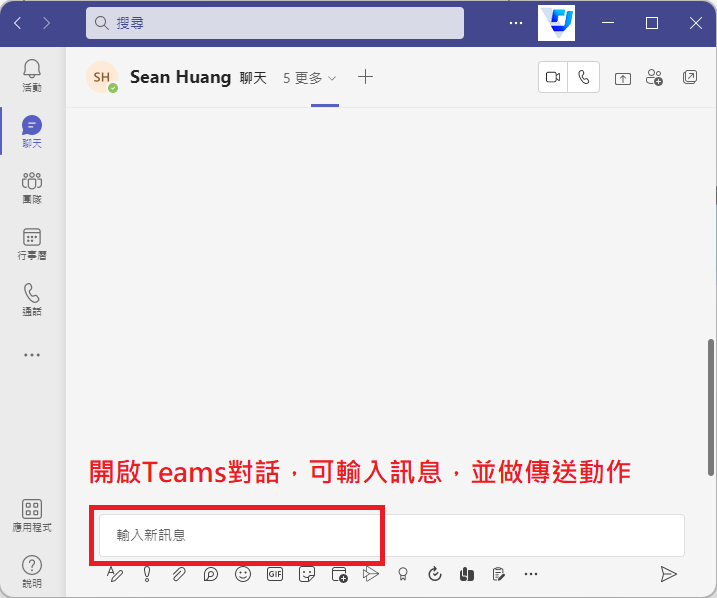Pop out the chat window
The width and height of the screenshot is (717, 598).
click(x=690, y=77)
